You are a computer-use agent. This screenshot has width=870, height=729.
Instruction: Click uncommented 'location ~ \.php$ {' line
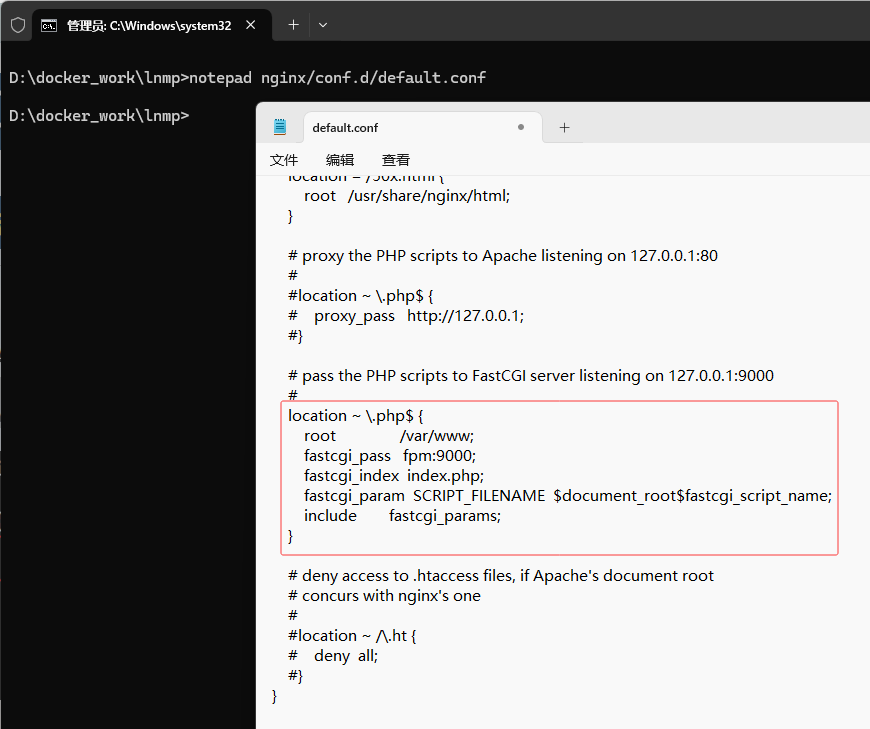pyautogui.click(x=356, y=416)
